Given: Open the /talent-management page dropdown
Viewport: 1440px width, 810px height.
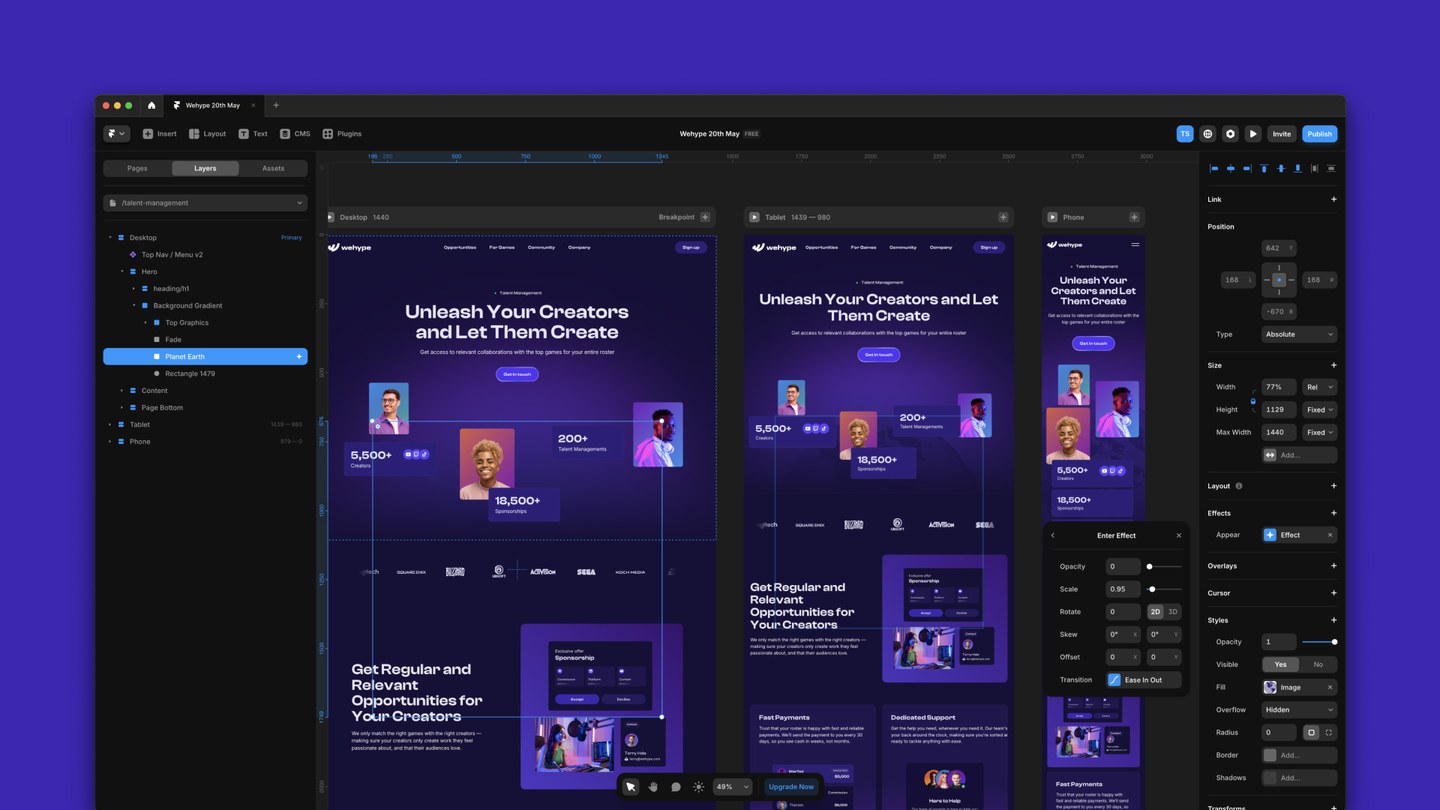Looking at the screenshot, I should (x=205, y=203).
